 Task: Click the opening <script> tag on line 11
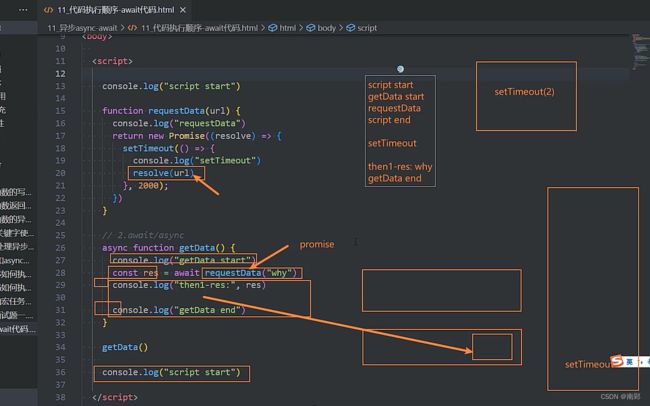112,61
